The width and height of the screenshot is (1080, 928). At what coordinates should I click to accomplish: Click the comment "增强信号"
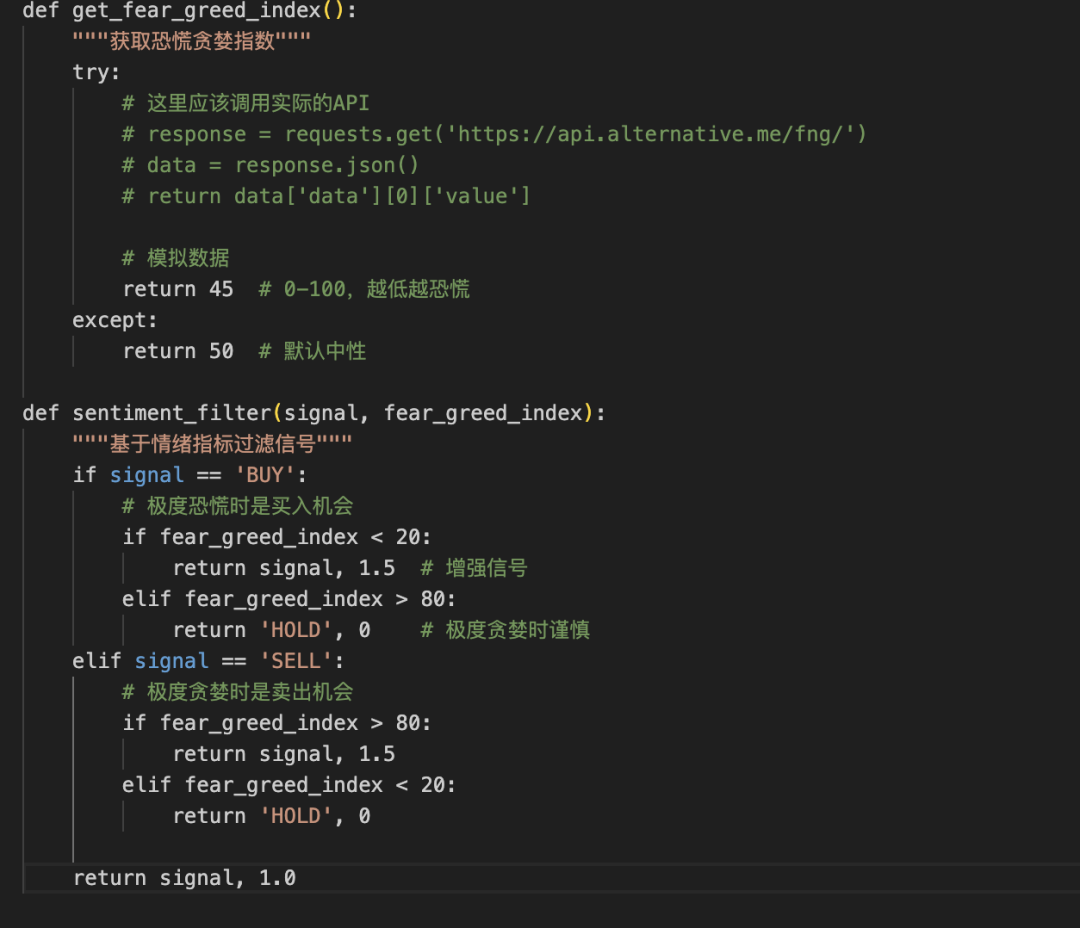(475, 568)
